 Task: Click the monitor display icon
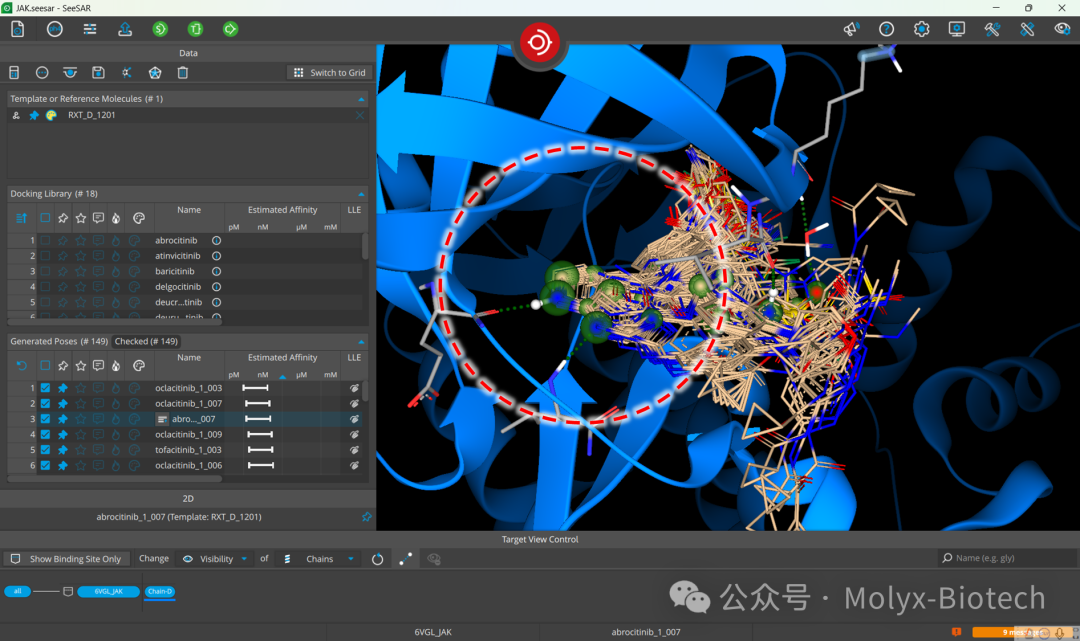tap(957, 29)
